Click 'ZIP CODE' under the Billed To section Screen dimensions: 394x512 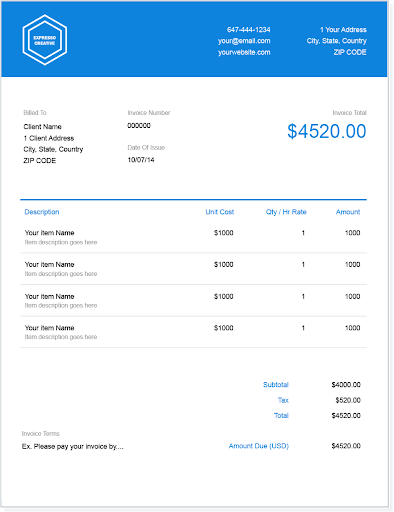[39, 161]
